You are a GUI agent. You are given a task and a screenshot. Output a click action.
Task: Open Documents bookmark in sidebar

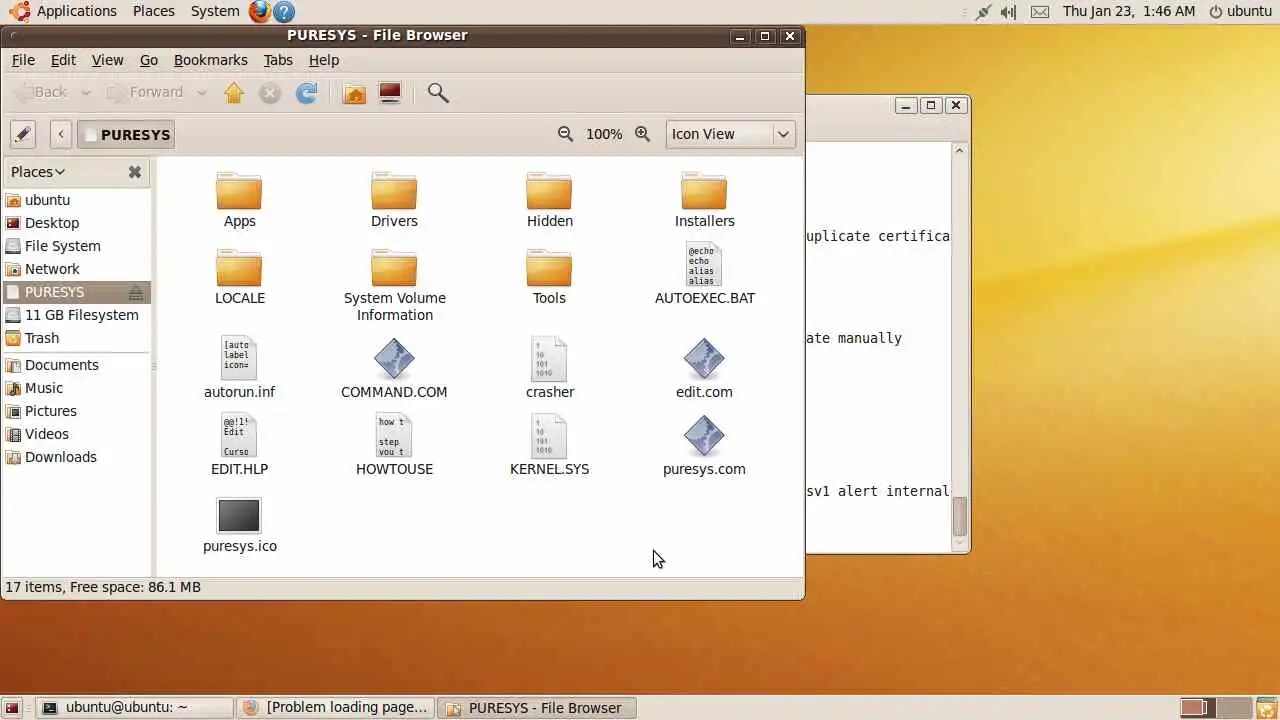(76, 365)
